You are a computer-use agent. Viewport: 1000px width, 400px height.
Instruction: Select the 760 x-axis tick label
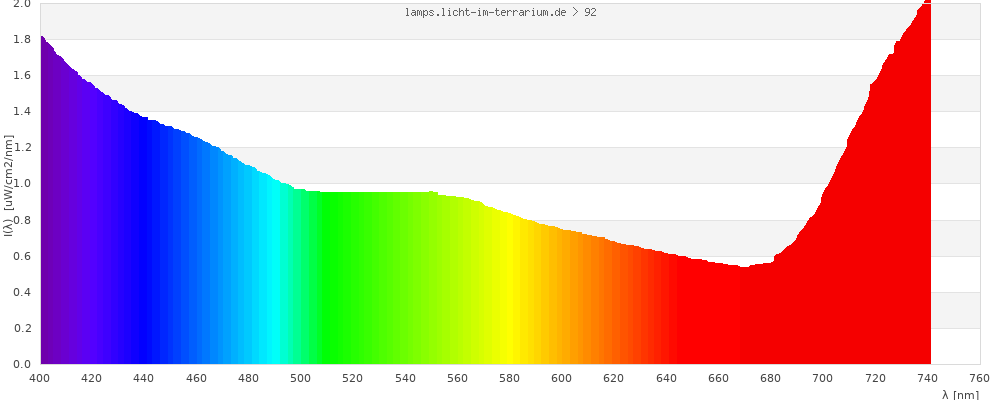point(979,378)
